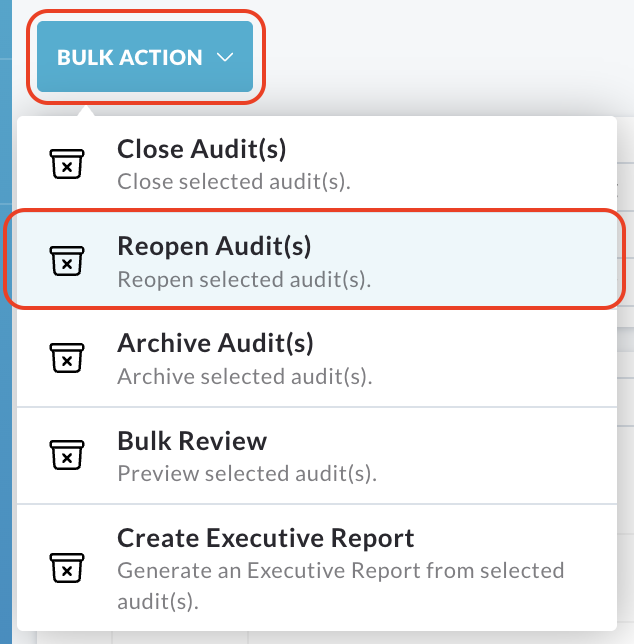Open the Bulk Review option
Image resolution: width=634 pixels, height=644 pixels.
[x=317, y=455]
